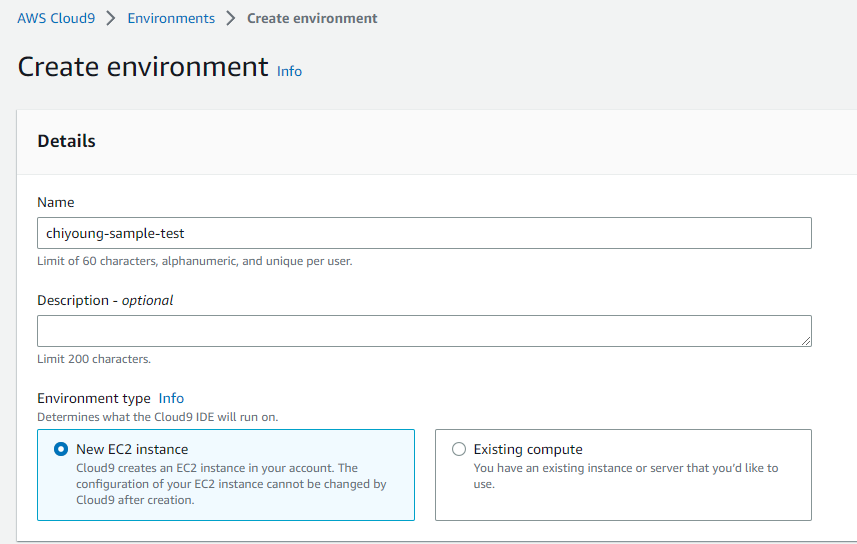Viewport: 857px width, 544px height.
Task: Click the New EC2 instance card description
Action: (x=231, y=484)
